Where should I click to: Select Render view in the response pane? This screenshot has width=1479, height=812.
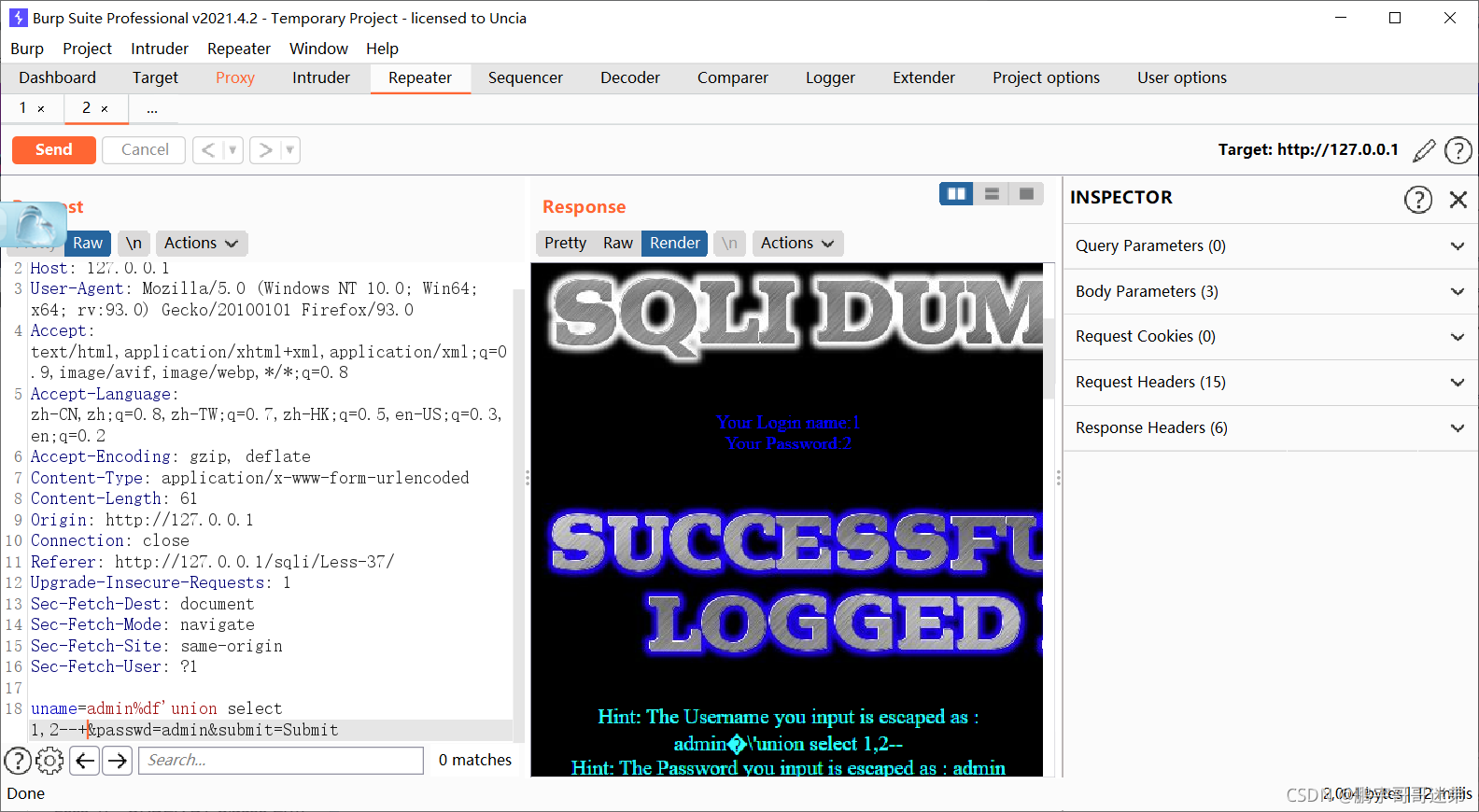[x=675, y=243]
